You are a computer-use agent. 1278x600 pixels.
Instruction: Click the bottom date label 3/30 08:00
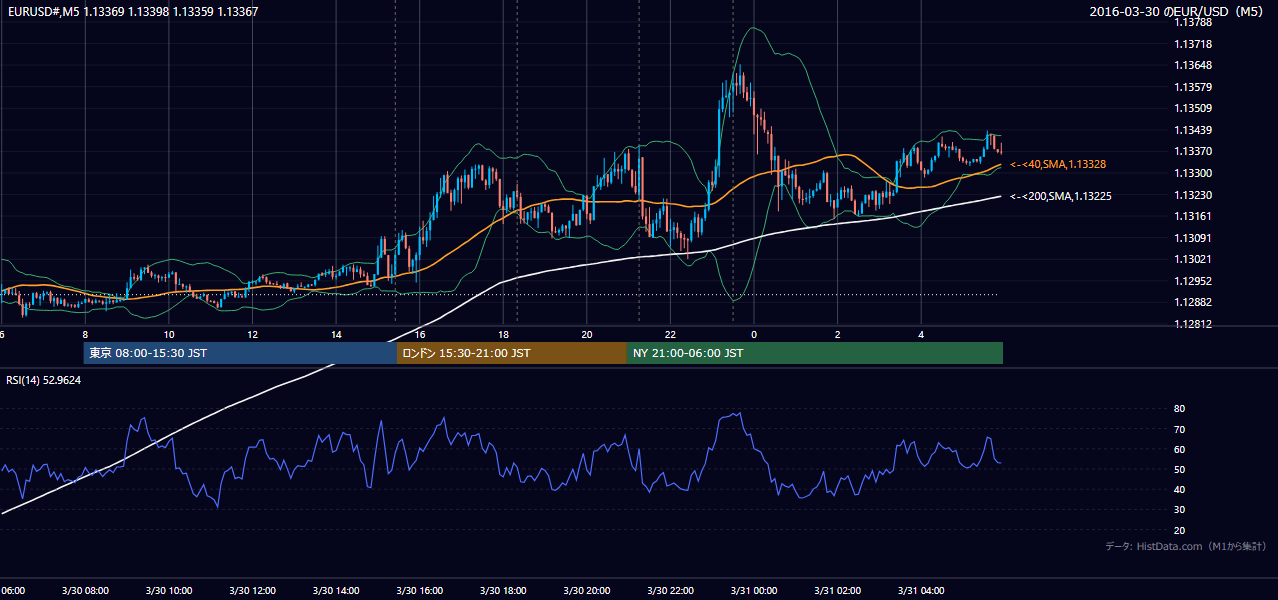pyautogui.click(x=85, y=591)
